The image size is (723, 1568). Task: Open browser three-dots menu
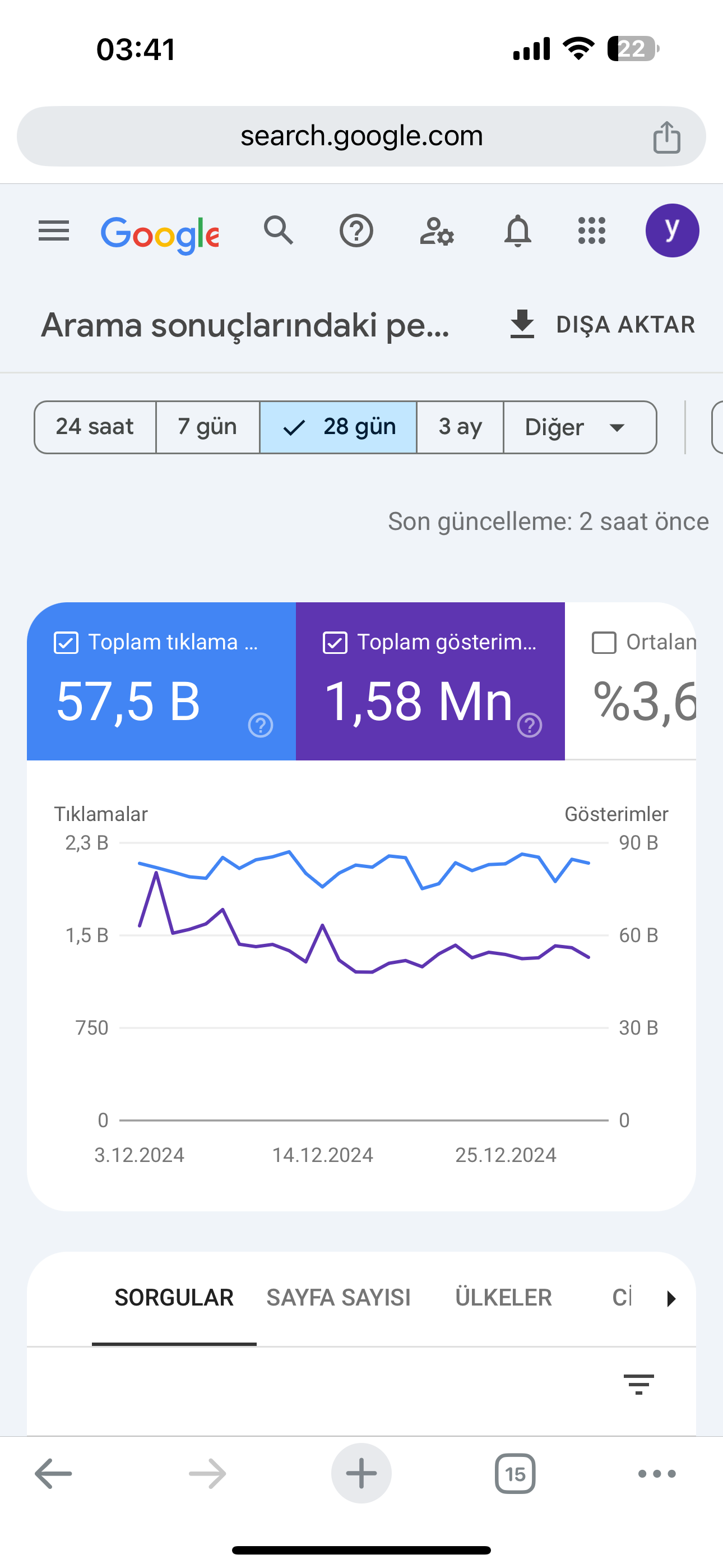tap(657, 1474)
